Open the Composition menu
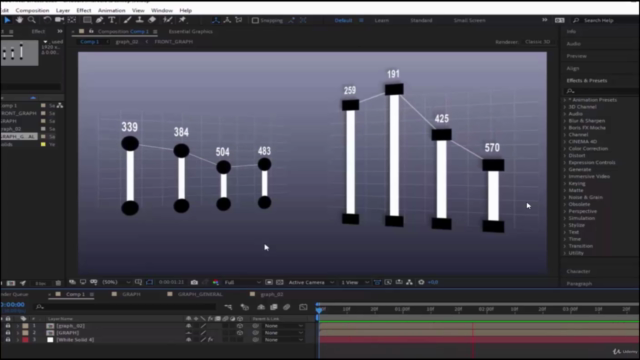 tap(32, 10)
